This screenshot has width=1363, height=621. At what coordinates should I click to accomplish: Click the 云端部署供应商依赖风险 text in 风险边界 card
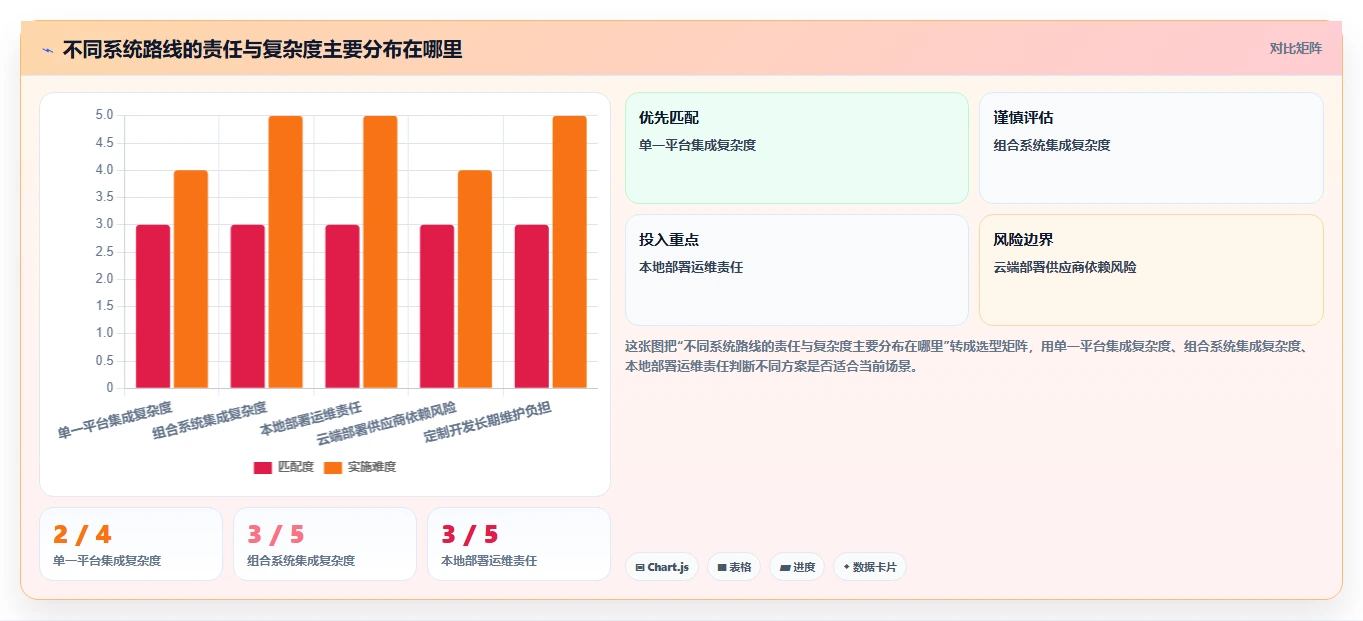pyautogui.click(x=1065, y=267)
